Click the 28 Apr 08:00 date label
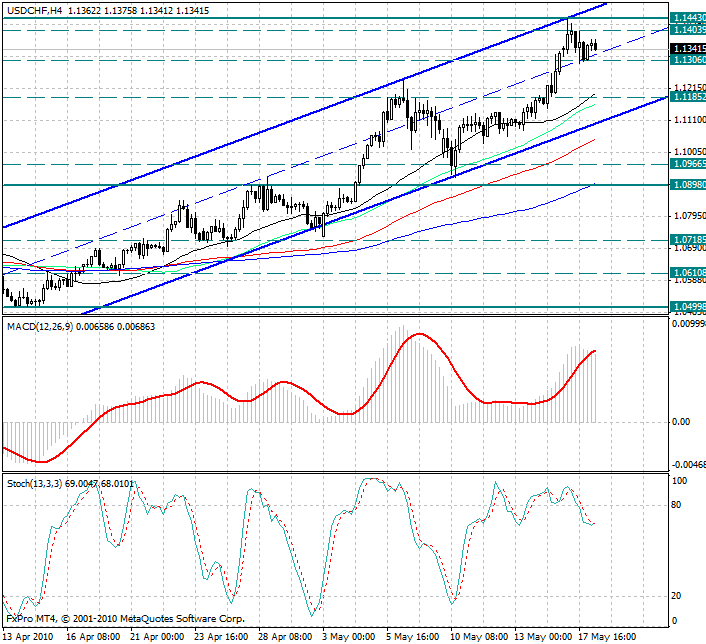This screenshot has height=644, width=706. [x=285, y=637]
